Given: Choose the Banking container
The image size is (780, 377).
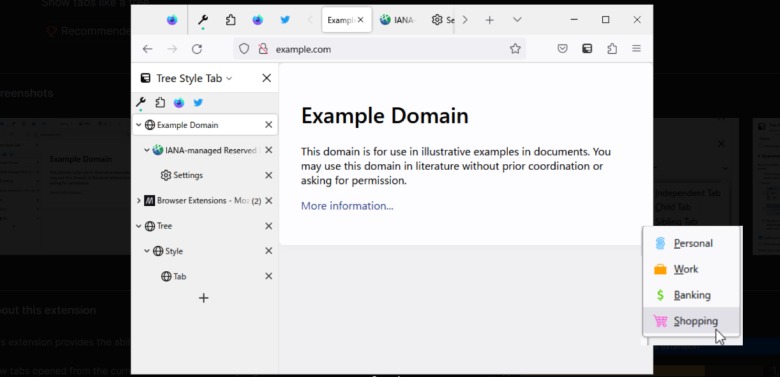Looking at the screenshot, I should click(691, 295).
